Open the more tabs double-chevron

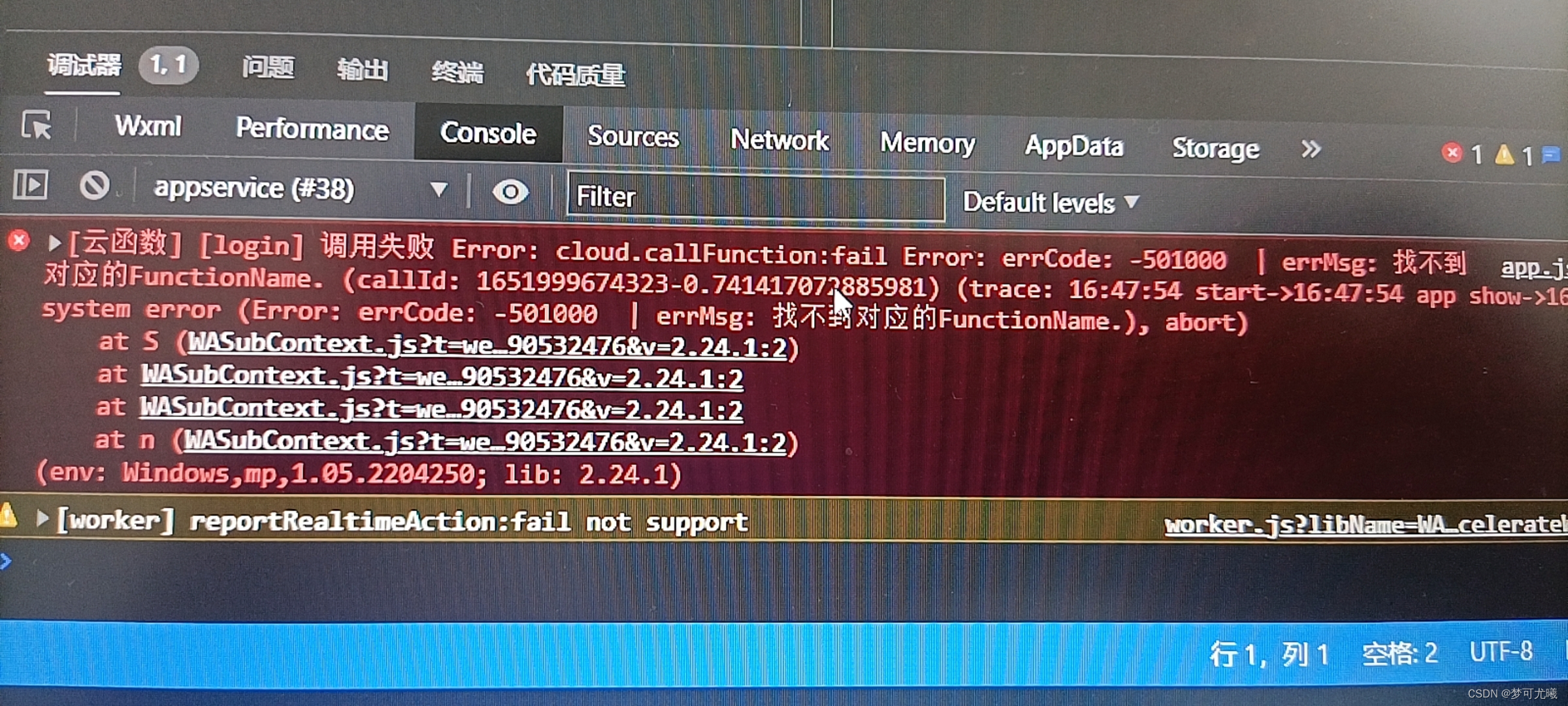1311,149
